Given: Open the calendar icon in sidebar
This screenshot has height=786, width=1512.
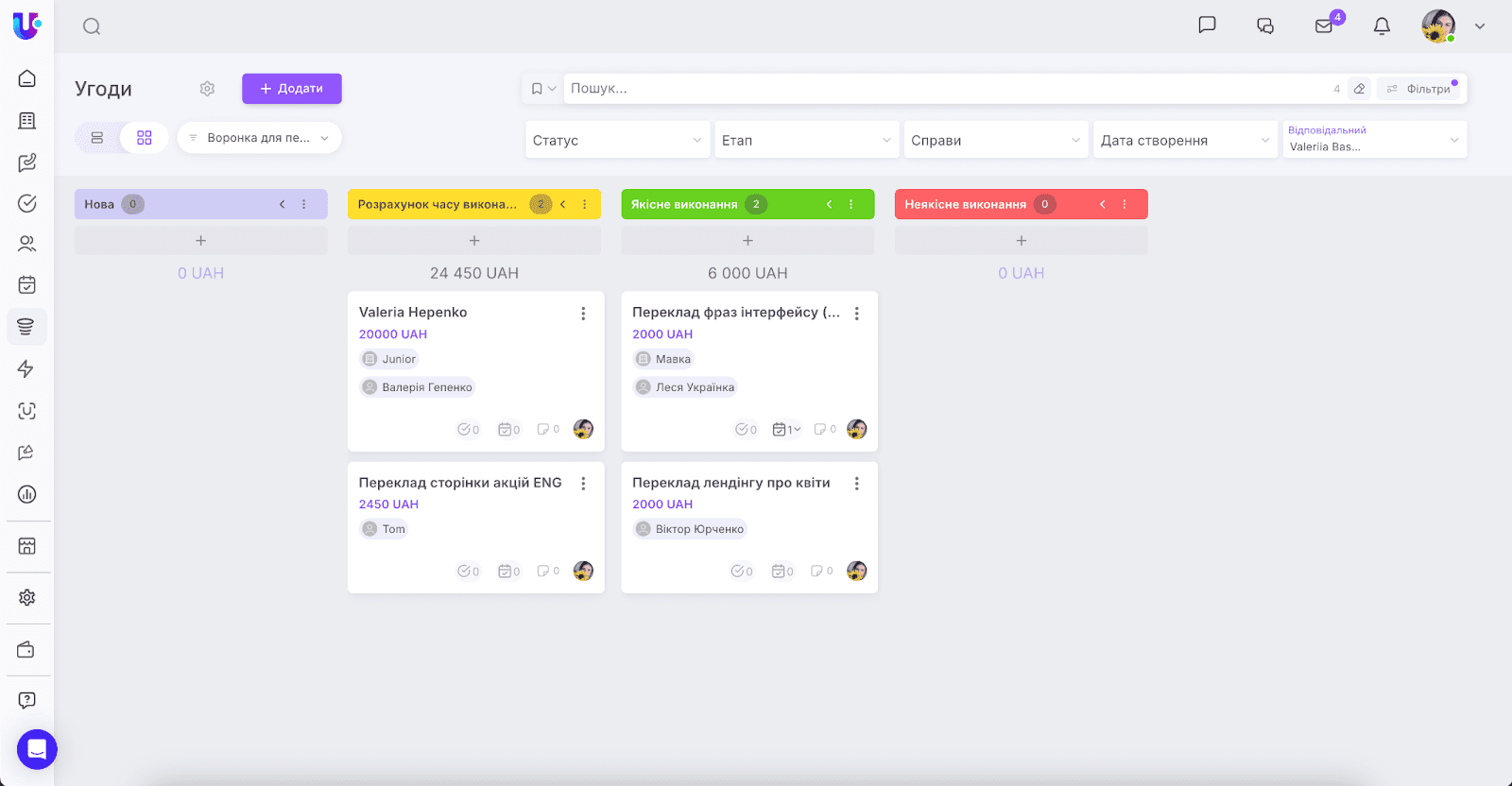Looking at the screenshot, I should [x=27, y=284].
